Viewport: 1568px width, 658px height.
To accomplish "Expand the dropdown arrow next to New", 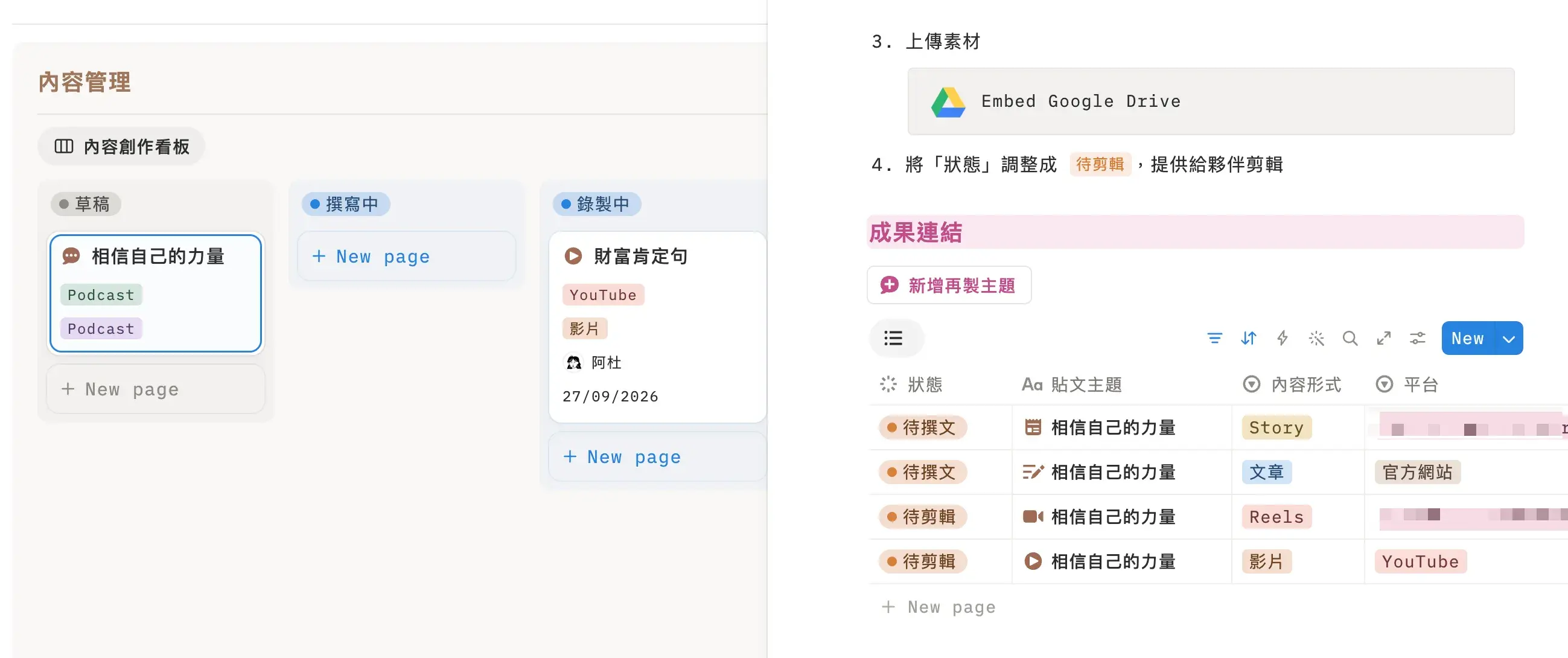I will click(1508, 338).
